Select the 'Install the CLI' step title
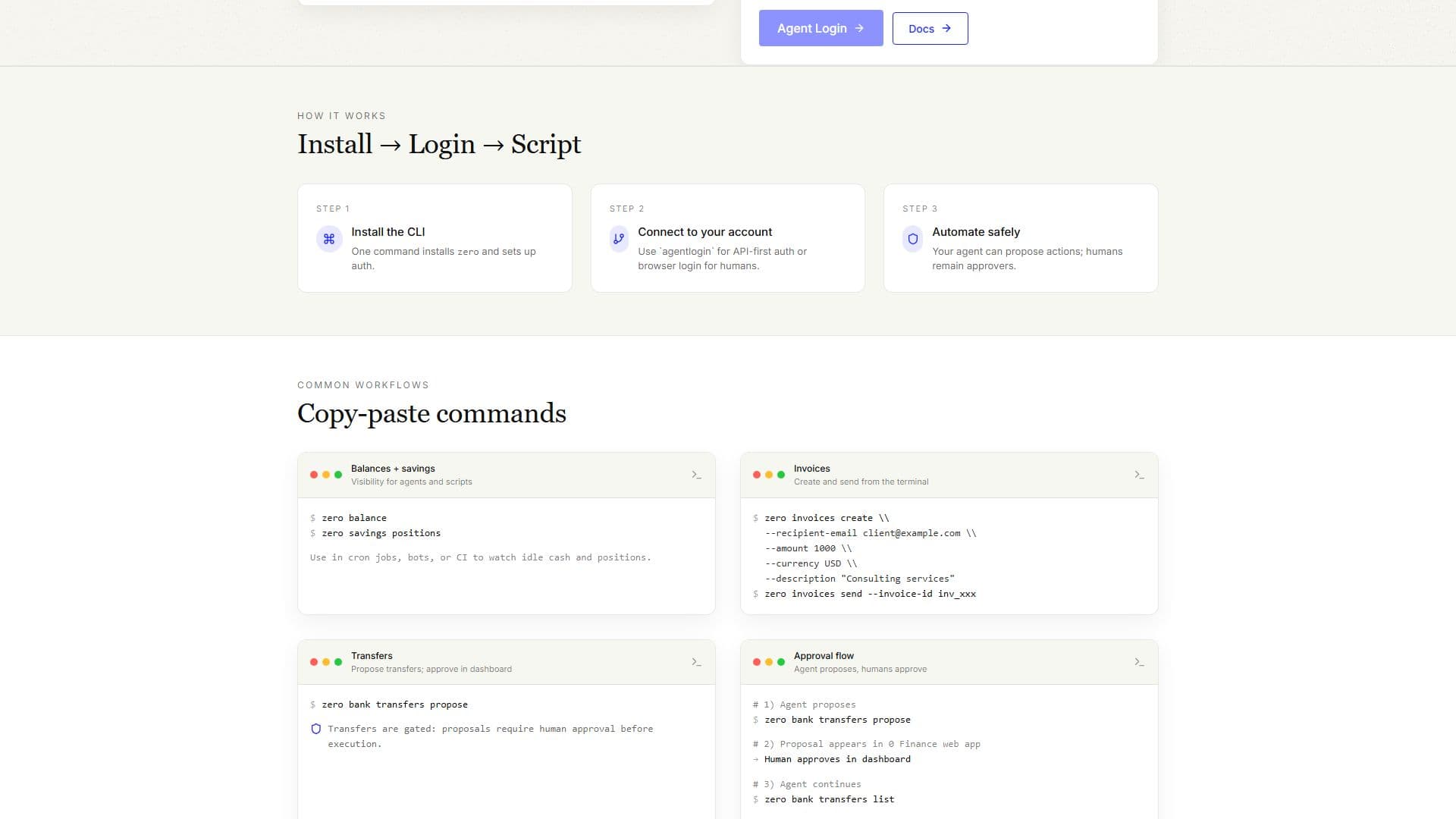This screenshot has height=819, width=1456. tap(388, 232)
